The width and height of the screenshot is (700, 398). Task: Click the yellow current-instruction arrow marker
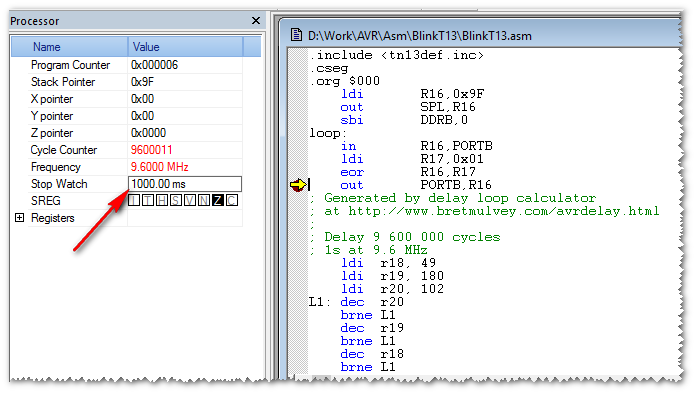298,185
